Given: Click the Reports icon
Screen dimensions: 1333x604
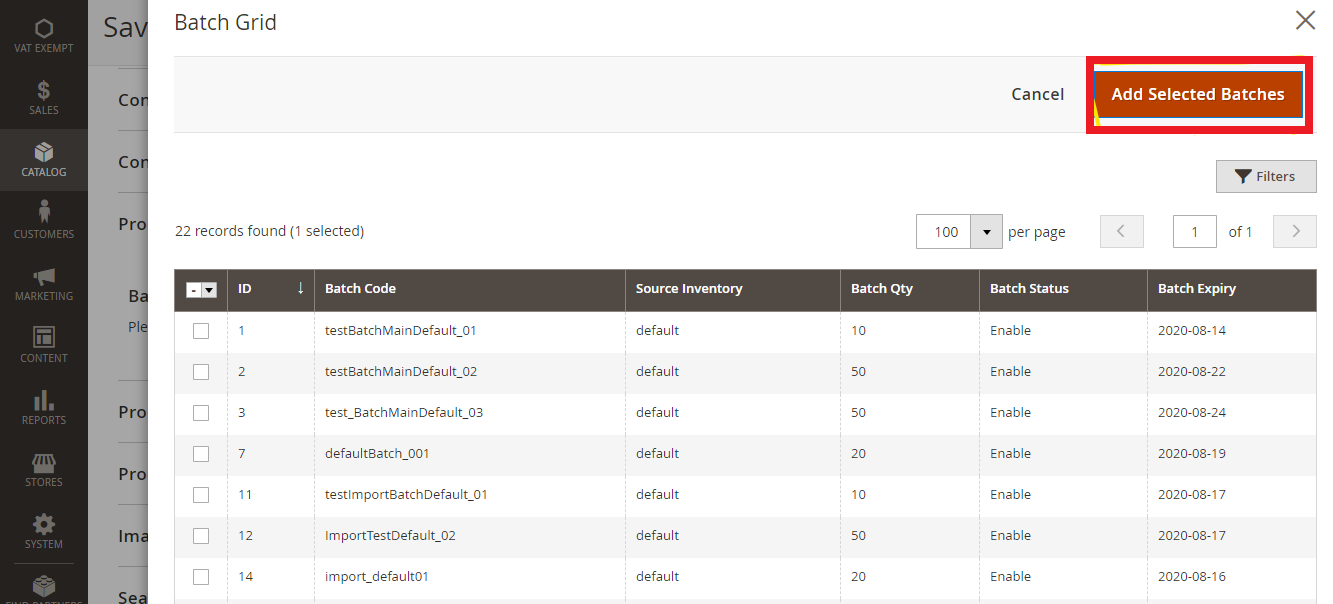Looking at the screenshot, I should coord(44,406).
